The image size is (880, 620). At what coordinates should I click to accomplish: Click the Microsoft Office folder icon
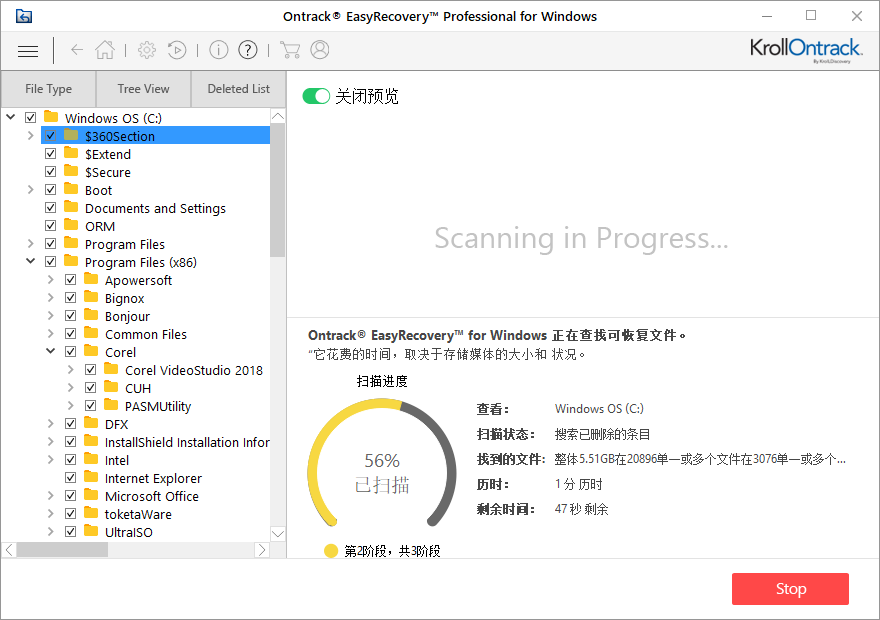coord(91,495)
